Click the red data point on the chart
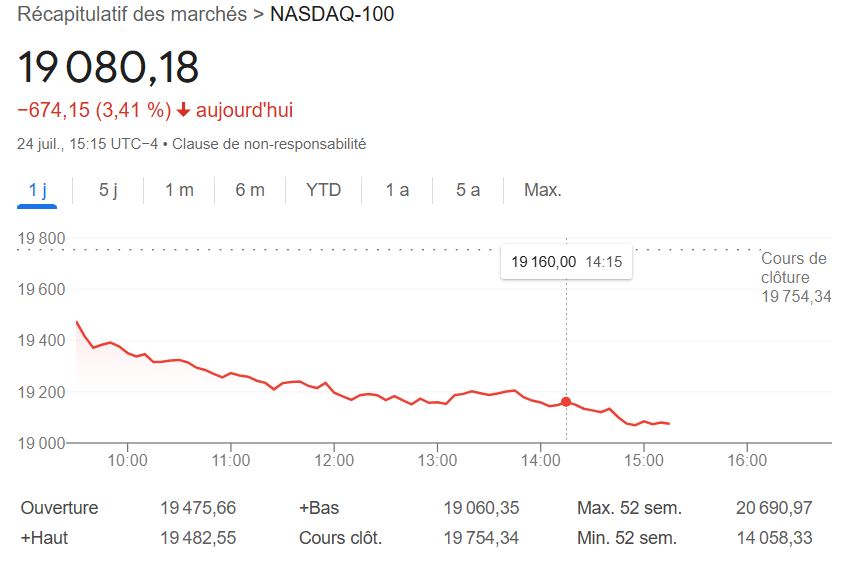 [x=566, y=401]
